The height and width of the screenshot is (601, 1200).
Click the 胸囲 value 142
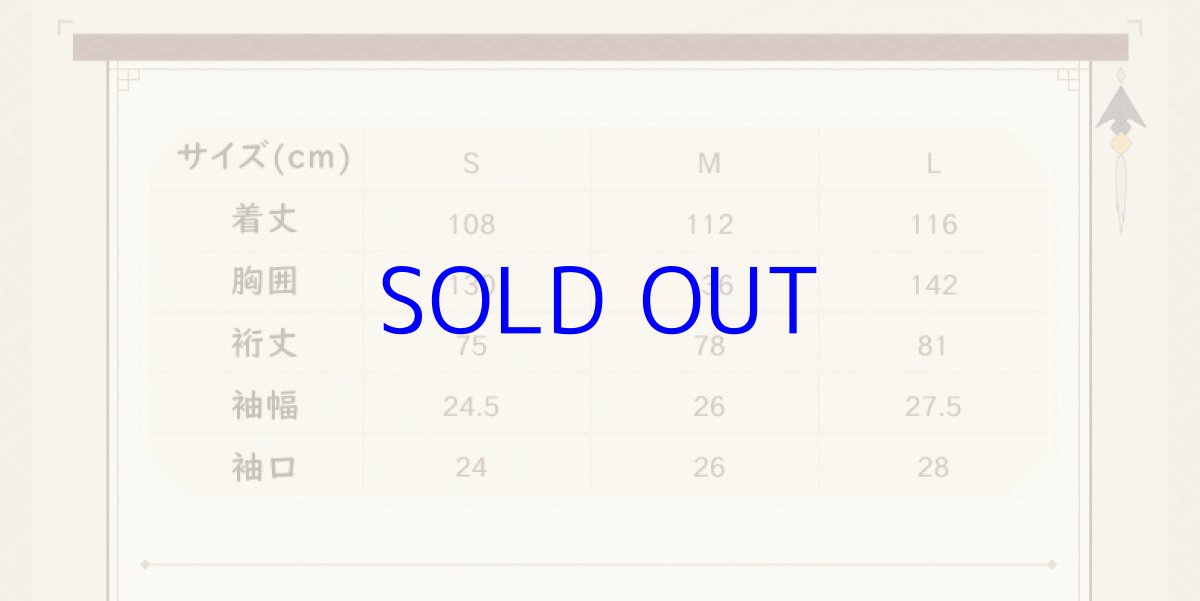click(933, 286)
